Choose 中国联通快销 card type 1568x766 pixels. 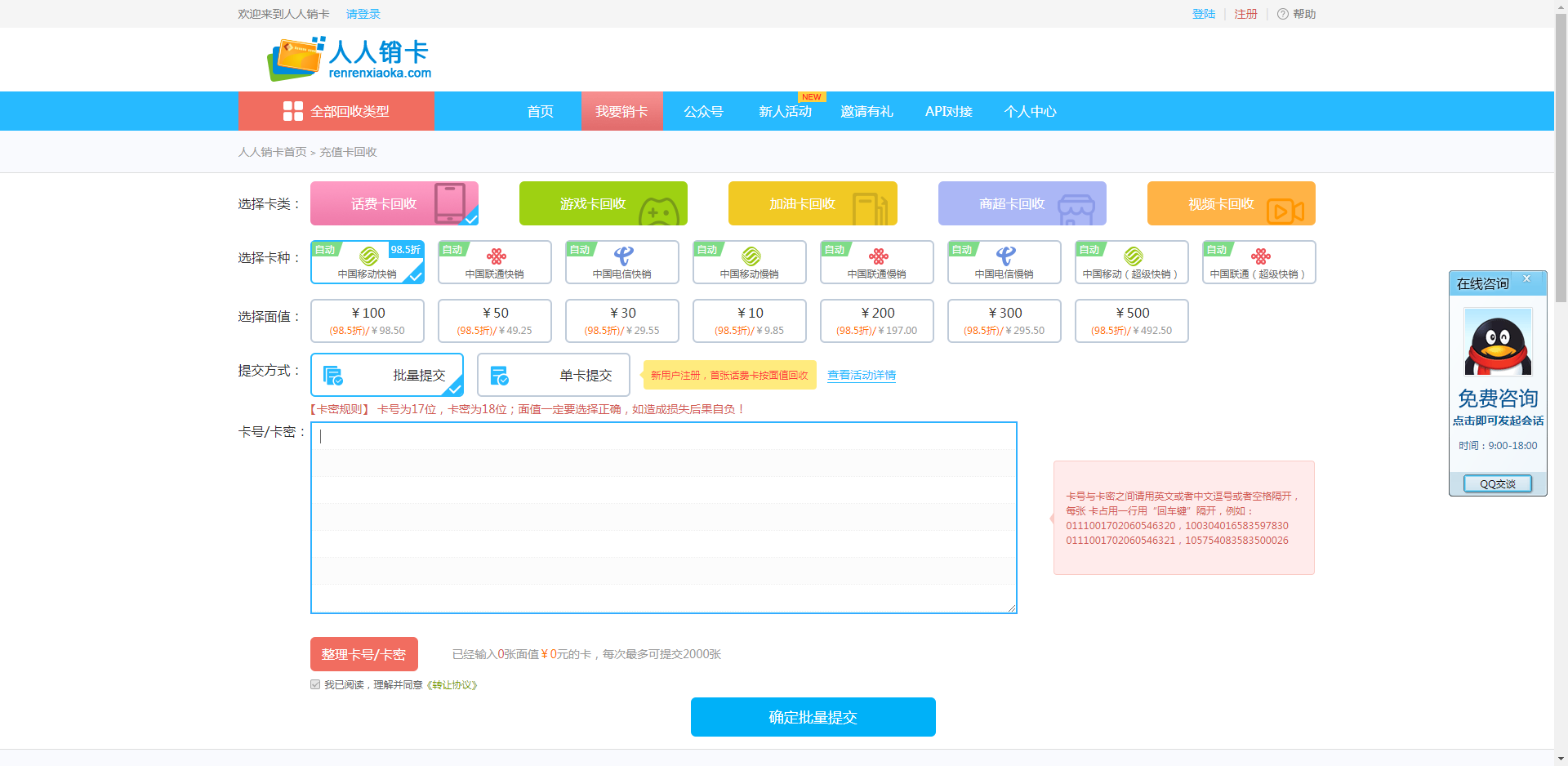[495, 262]
